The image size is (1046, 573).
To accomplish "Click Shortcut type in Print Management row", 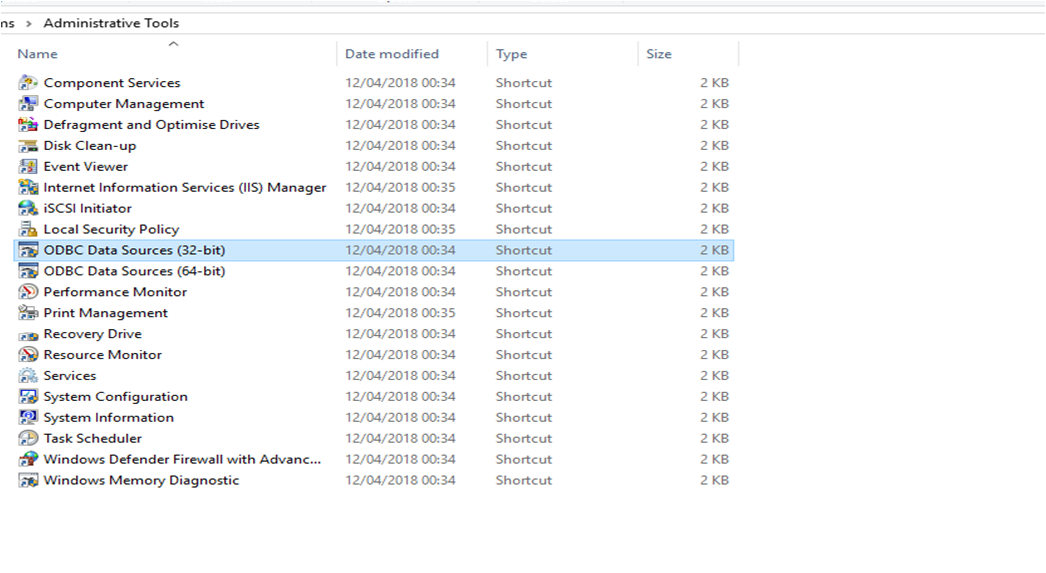I will 524,313.
